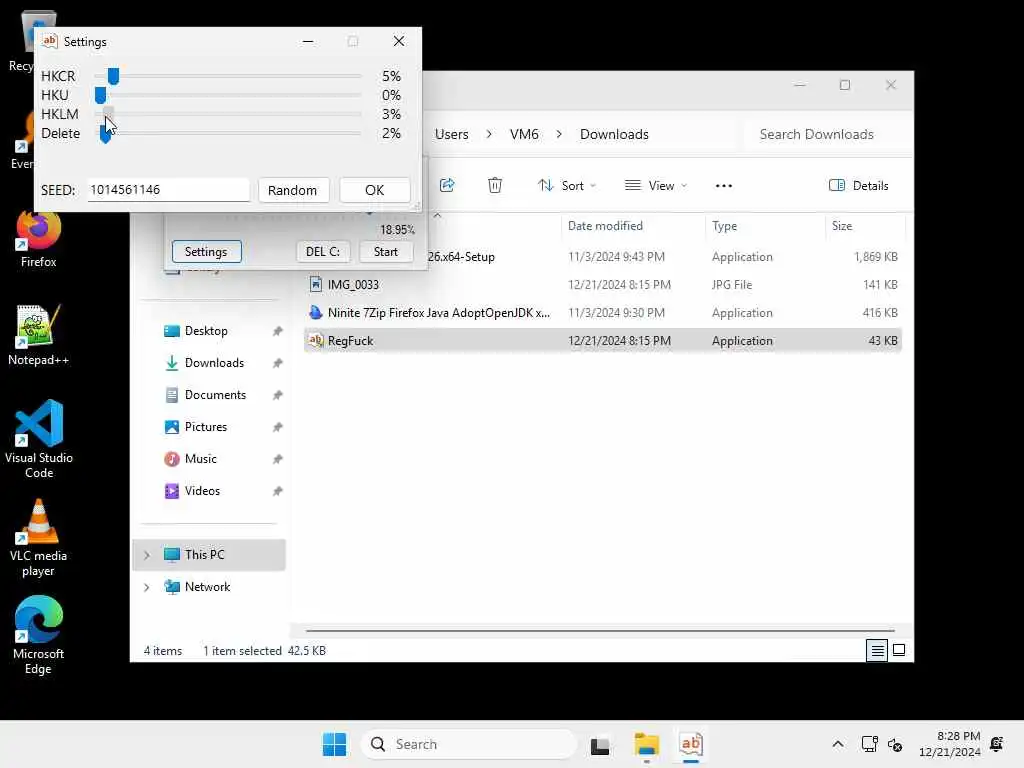The image size is (1024, 768).
Task: Click the Start button in RegFuck window
Action: 385,251
